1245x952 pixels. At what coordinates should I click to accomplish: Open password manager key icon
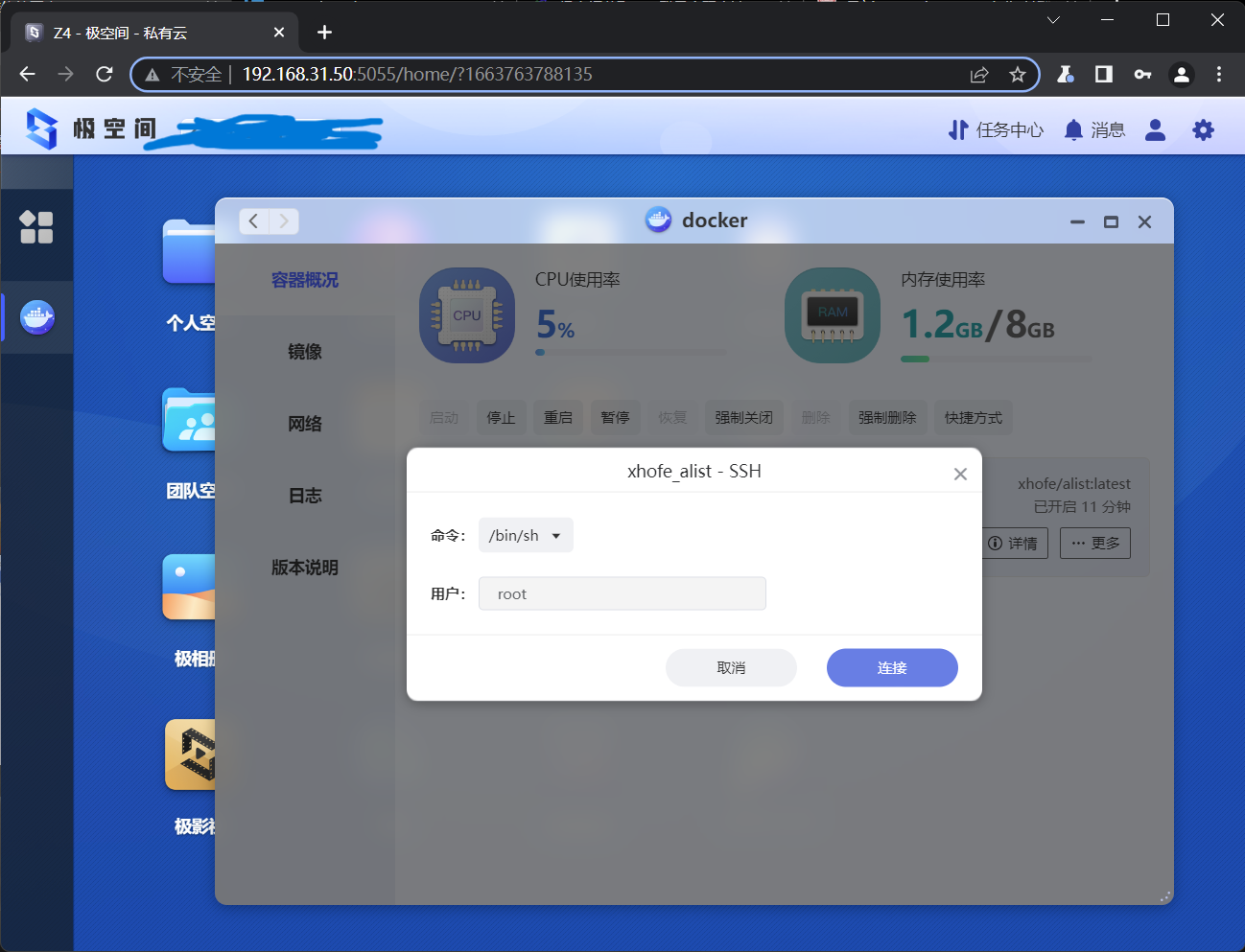tap(1142, 74)
